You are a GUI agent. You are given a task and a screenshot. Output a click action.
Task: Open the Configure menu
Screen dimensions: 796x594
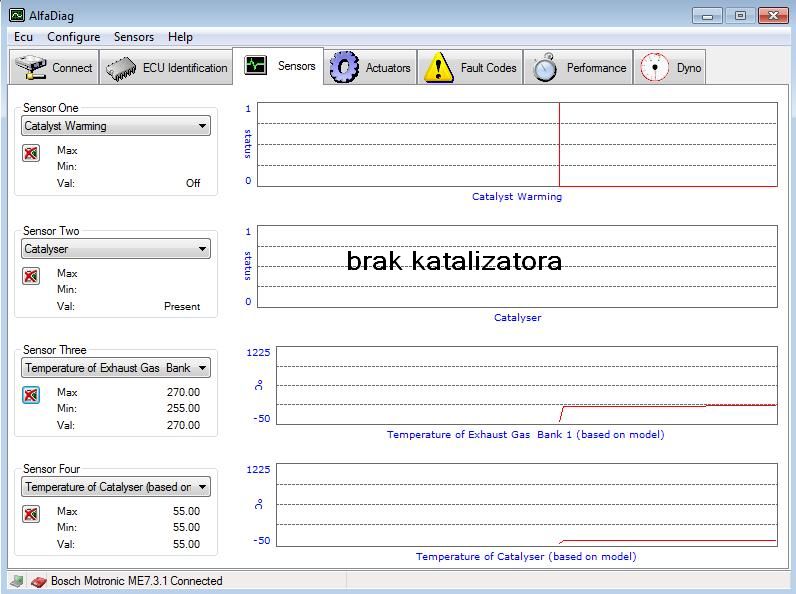[73, 37]
